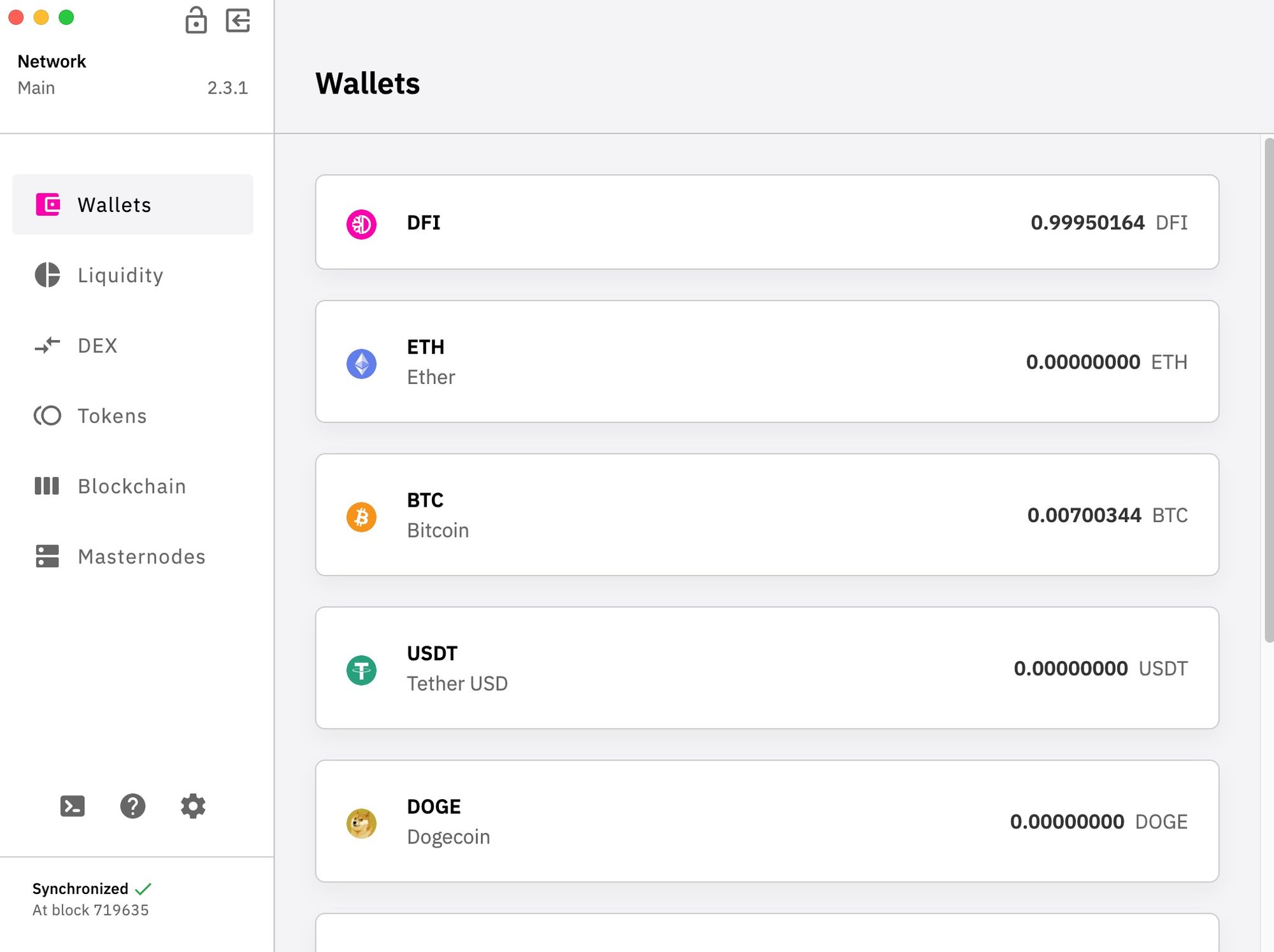This screenshot has width=1274, height=952.
Task: Click the Network label
Action: [52, 61]
